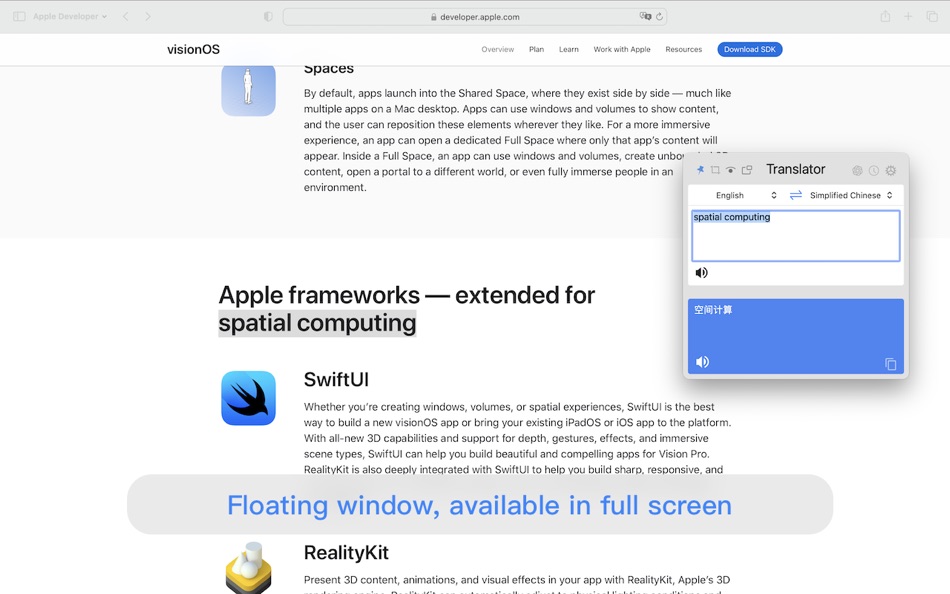Play audio of the source text
Image resolution: width=950 pixels, height=594 pixels.
pyautogui.click(x=702, y=273)
